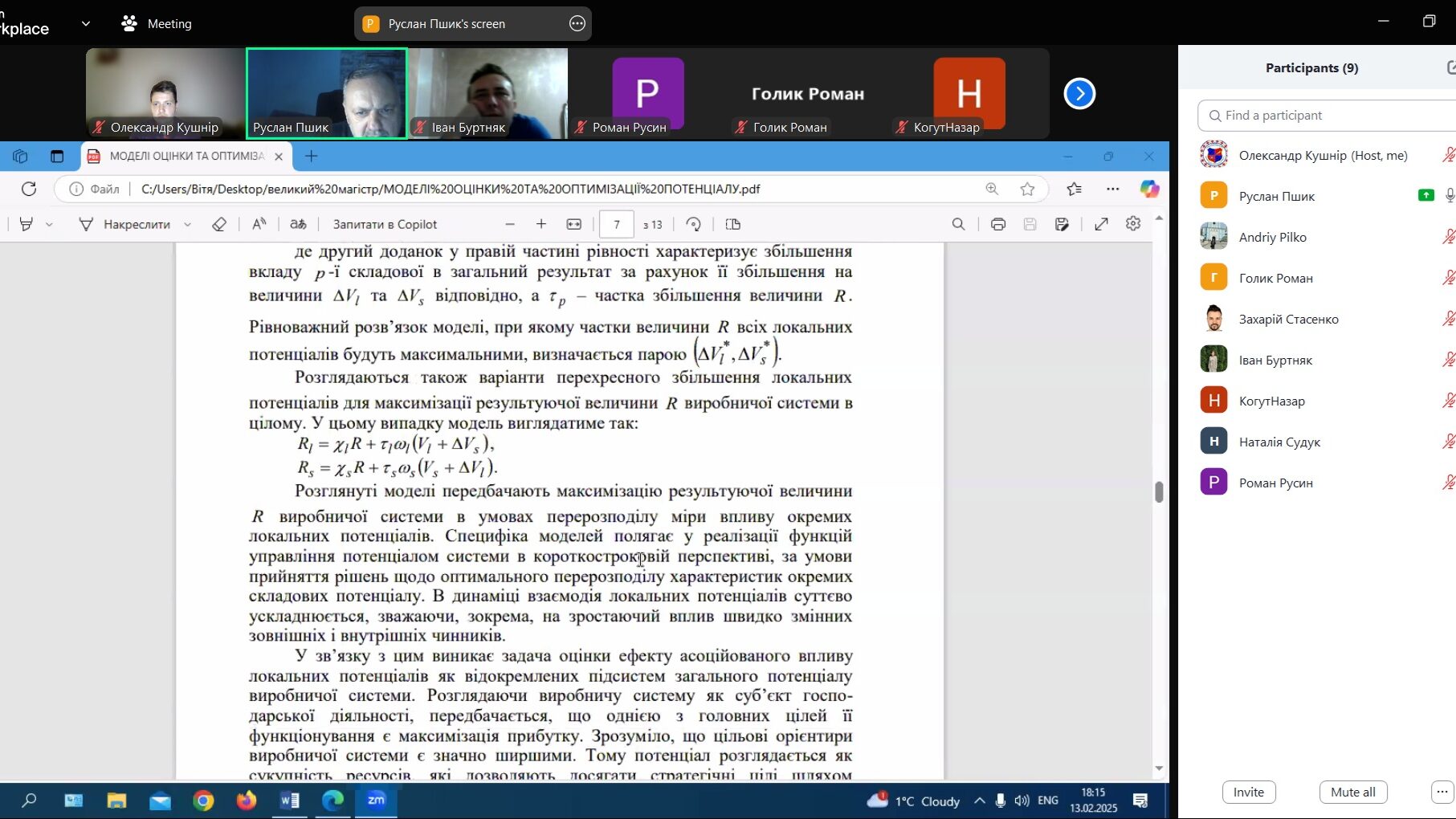Expand the Накреслити draw options dropdown
The image size is (1456, 819).
coord(188,225)
